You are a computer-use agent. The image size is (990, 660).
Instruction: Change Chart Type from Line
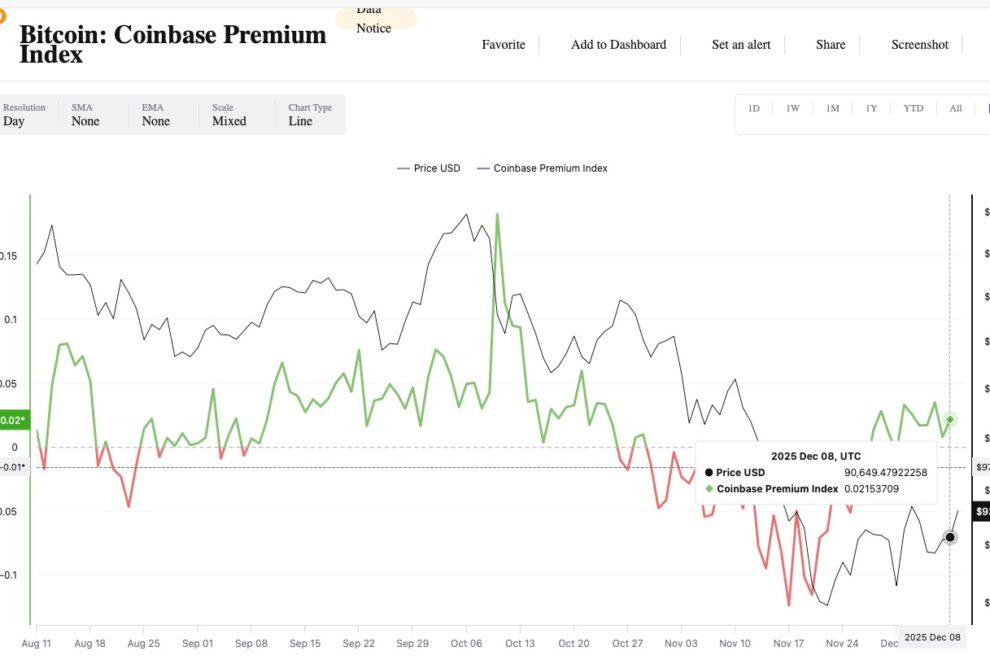tap(310, 115)
